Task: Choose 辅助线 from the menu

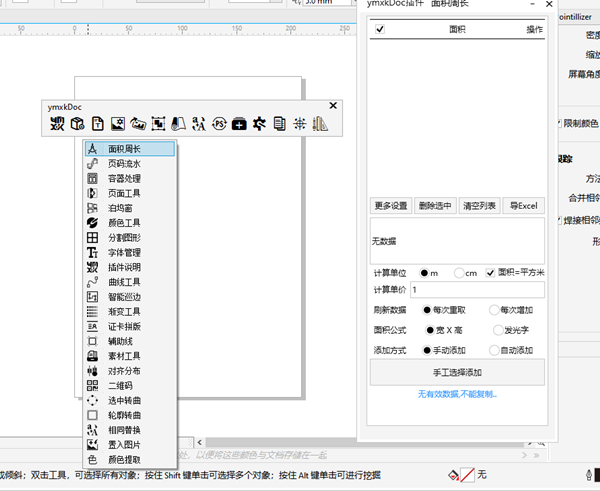Action: pyautogui.click(x=130, y=341)
